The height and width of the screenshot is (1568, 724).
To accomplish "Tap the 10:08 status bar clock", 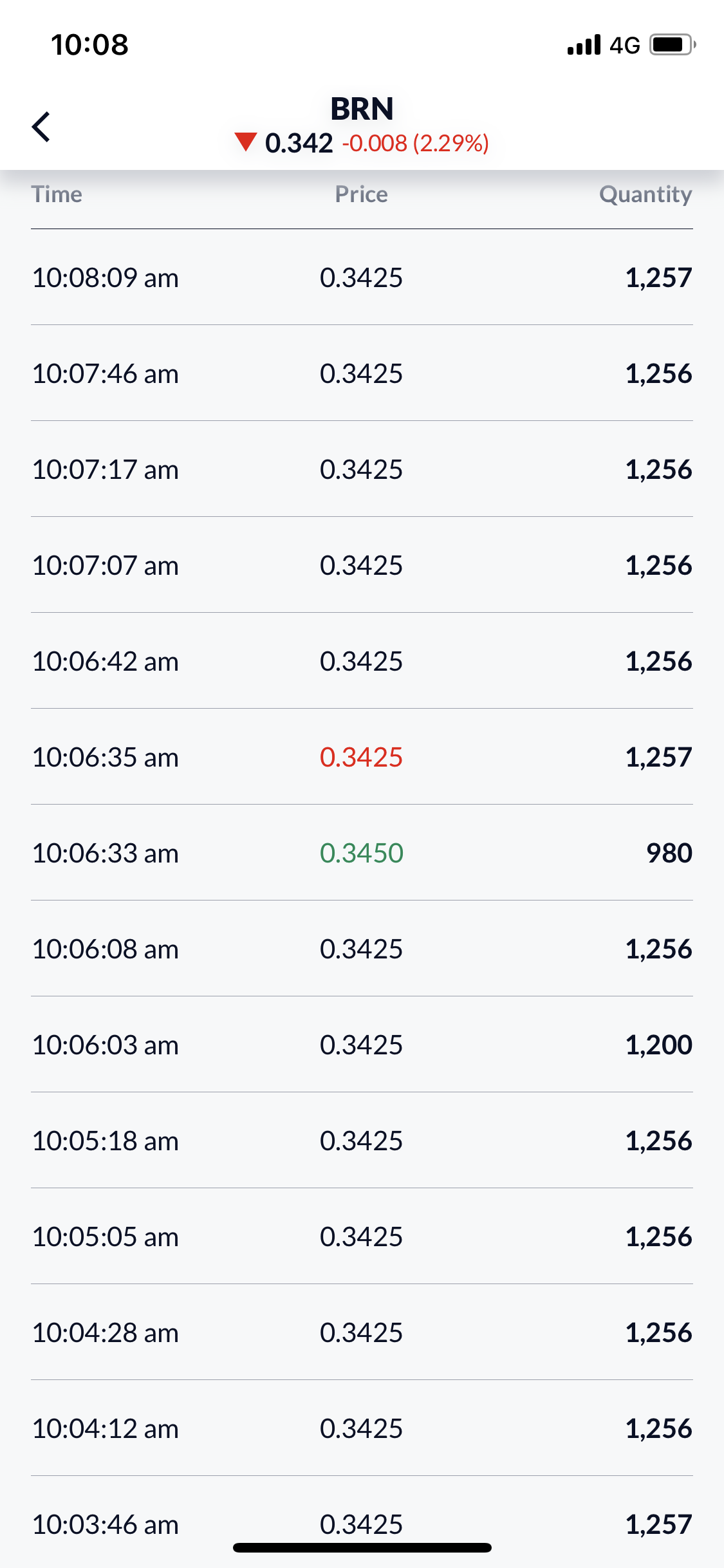I will (90, 45).
